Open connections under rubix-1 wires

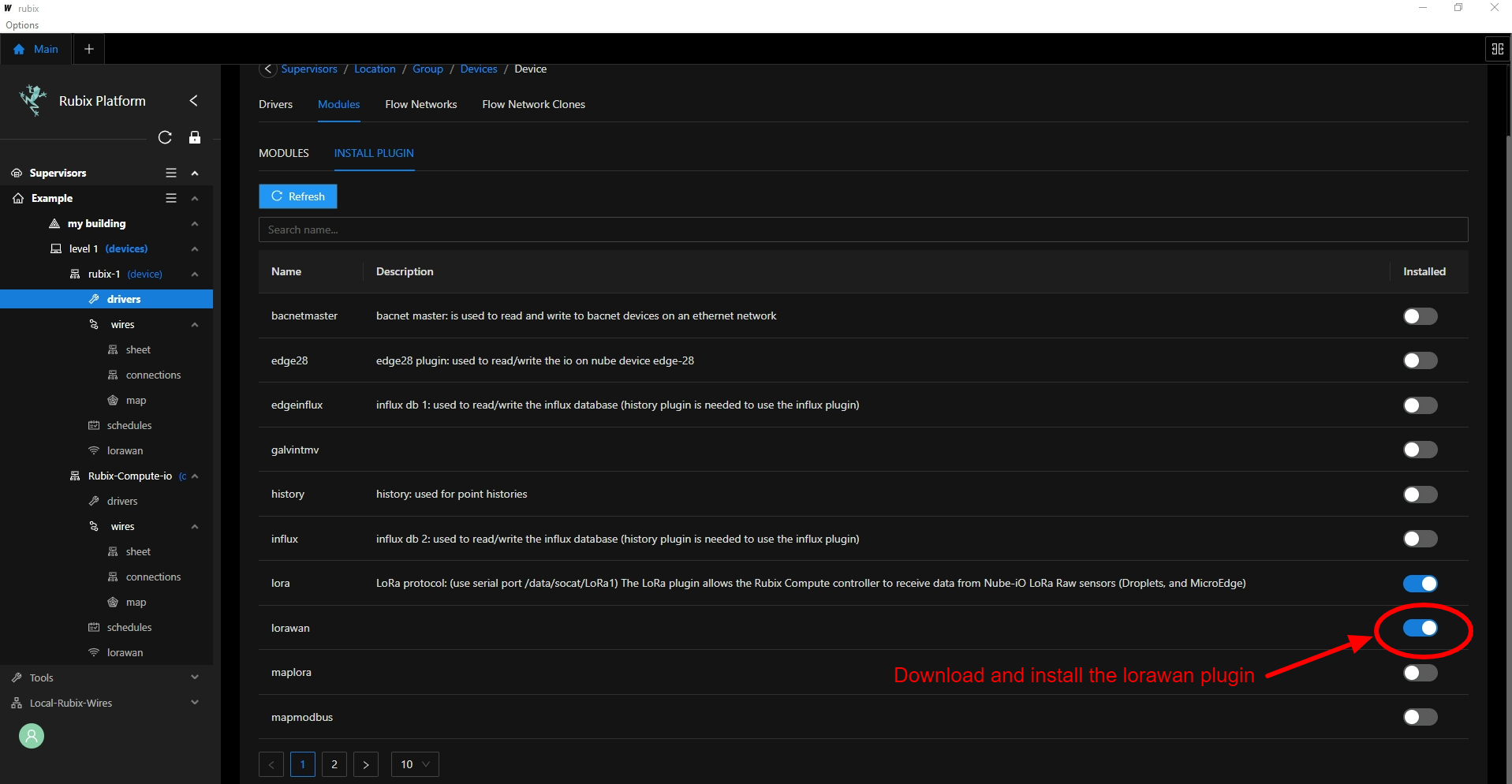tap(153, 375)
